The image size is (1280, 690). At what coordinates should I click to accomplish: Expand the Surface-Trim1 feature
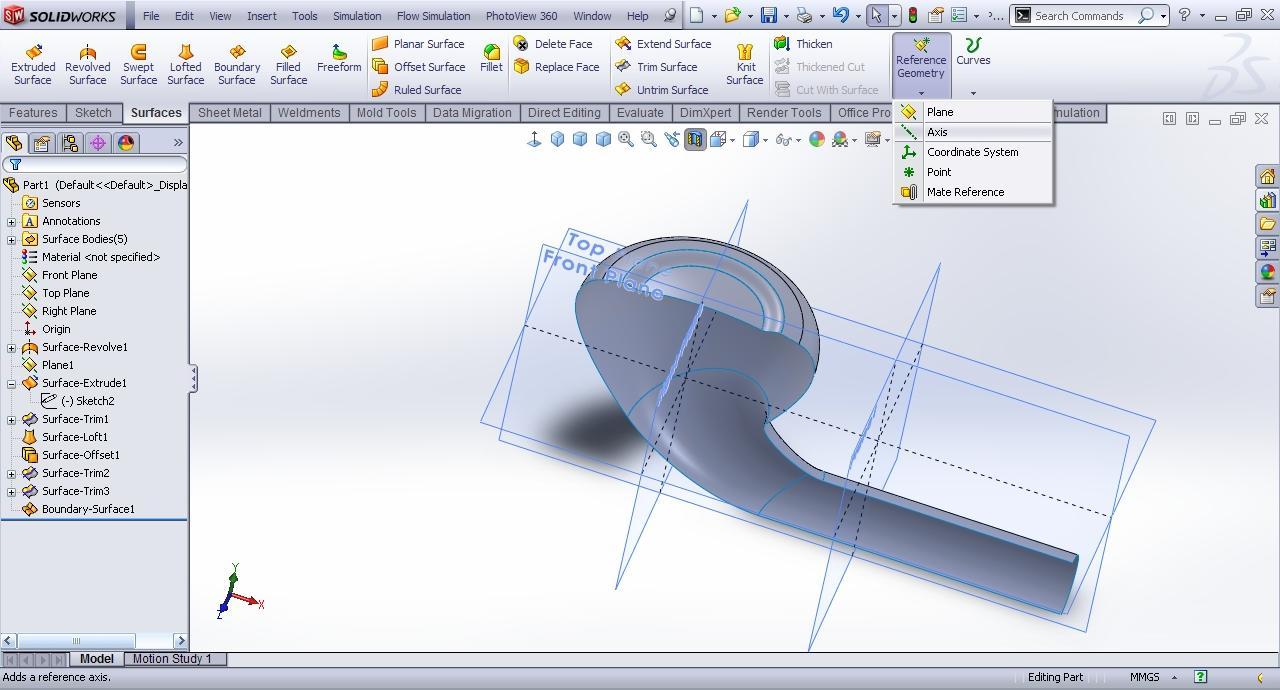(x=11, y=419)
